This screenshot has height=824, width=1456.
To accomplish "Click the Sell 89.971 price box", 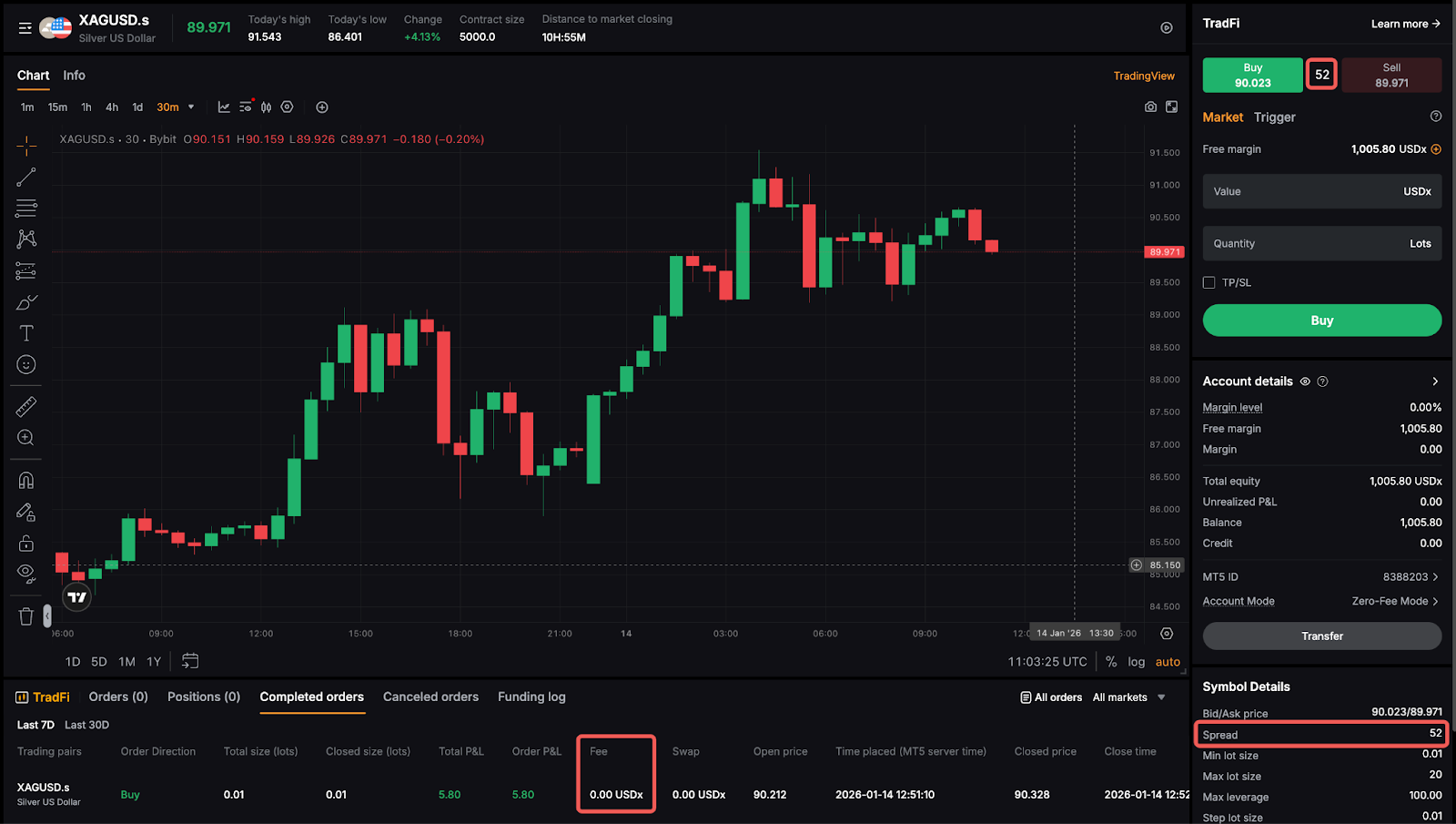I will click(1390, 75).
